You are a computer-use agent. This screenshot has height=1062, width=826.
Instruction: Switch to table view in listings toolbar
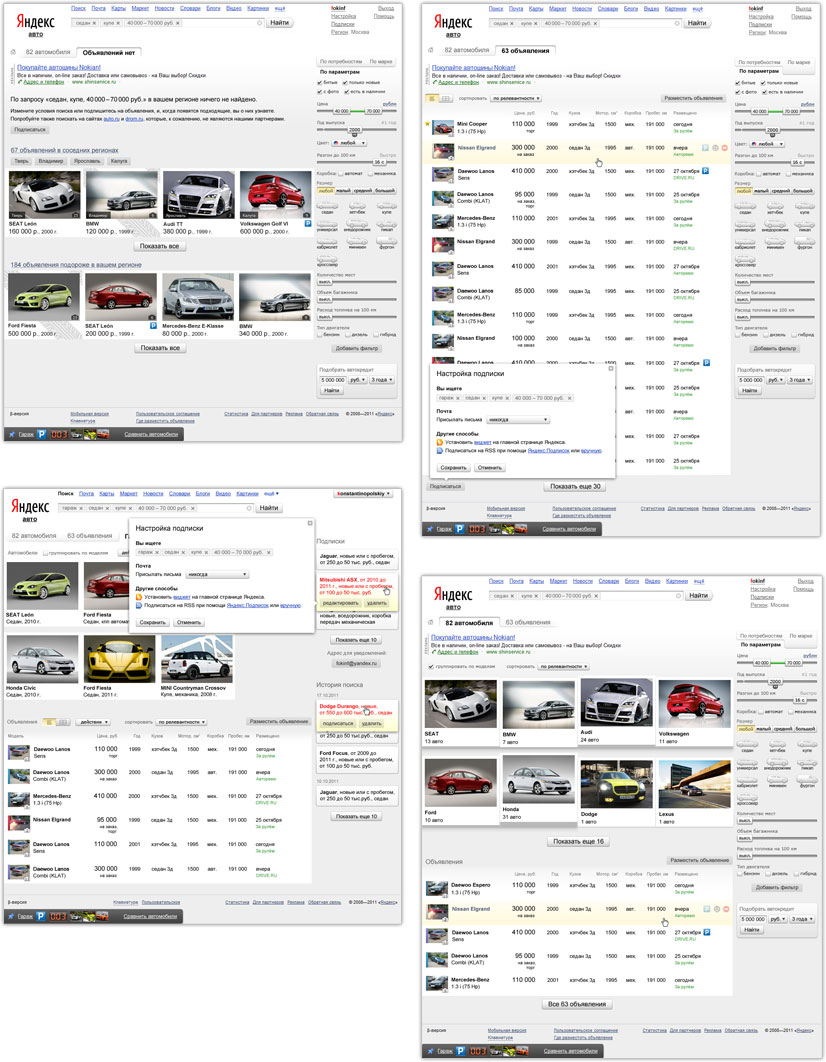(x=446, y=97)
